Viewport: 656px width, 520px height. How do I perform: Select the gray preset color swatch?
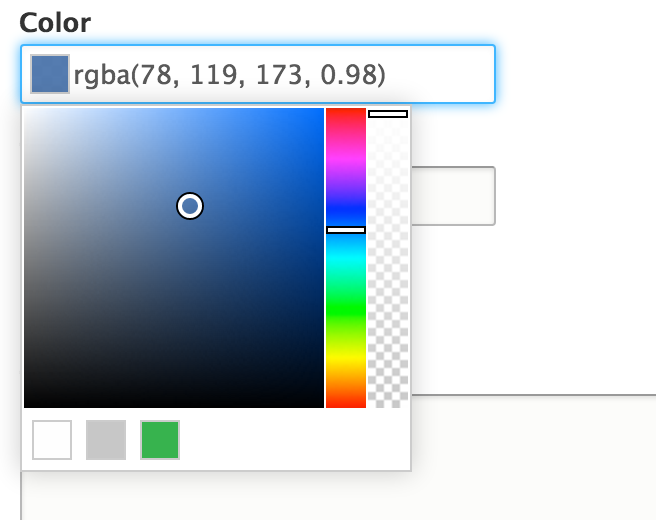[106, 440]
